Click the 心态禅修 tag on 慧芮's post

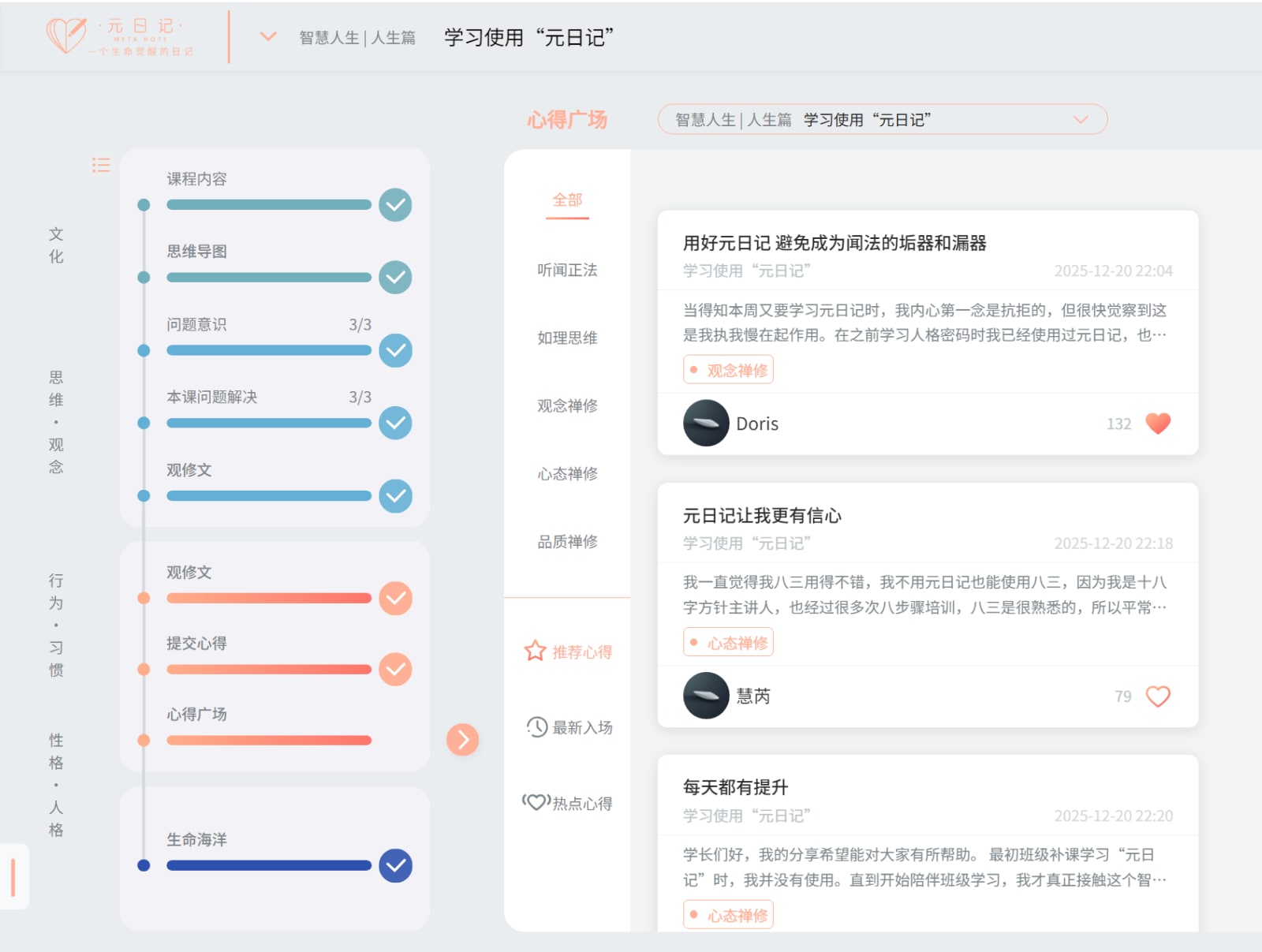click(x=728, y=643)
